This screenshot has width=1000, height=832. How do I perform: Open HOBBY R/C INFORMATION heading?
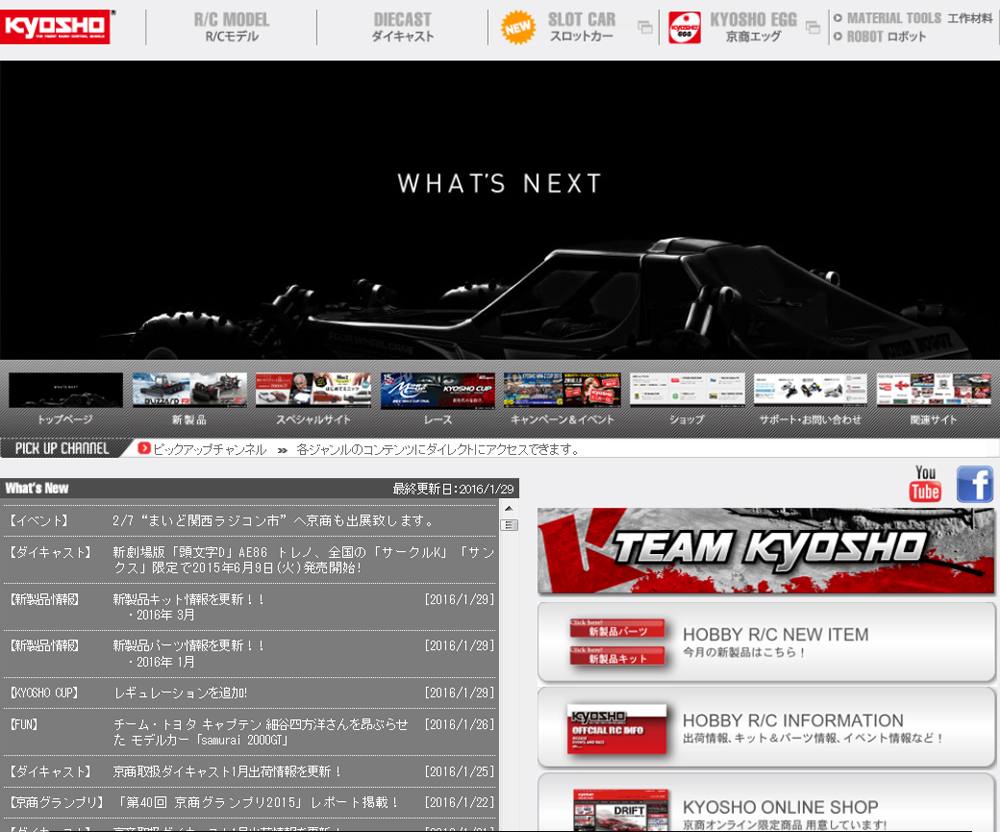point(793,720)
